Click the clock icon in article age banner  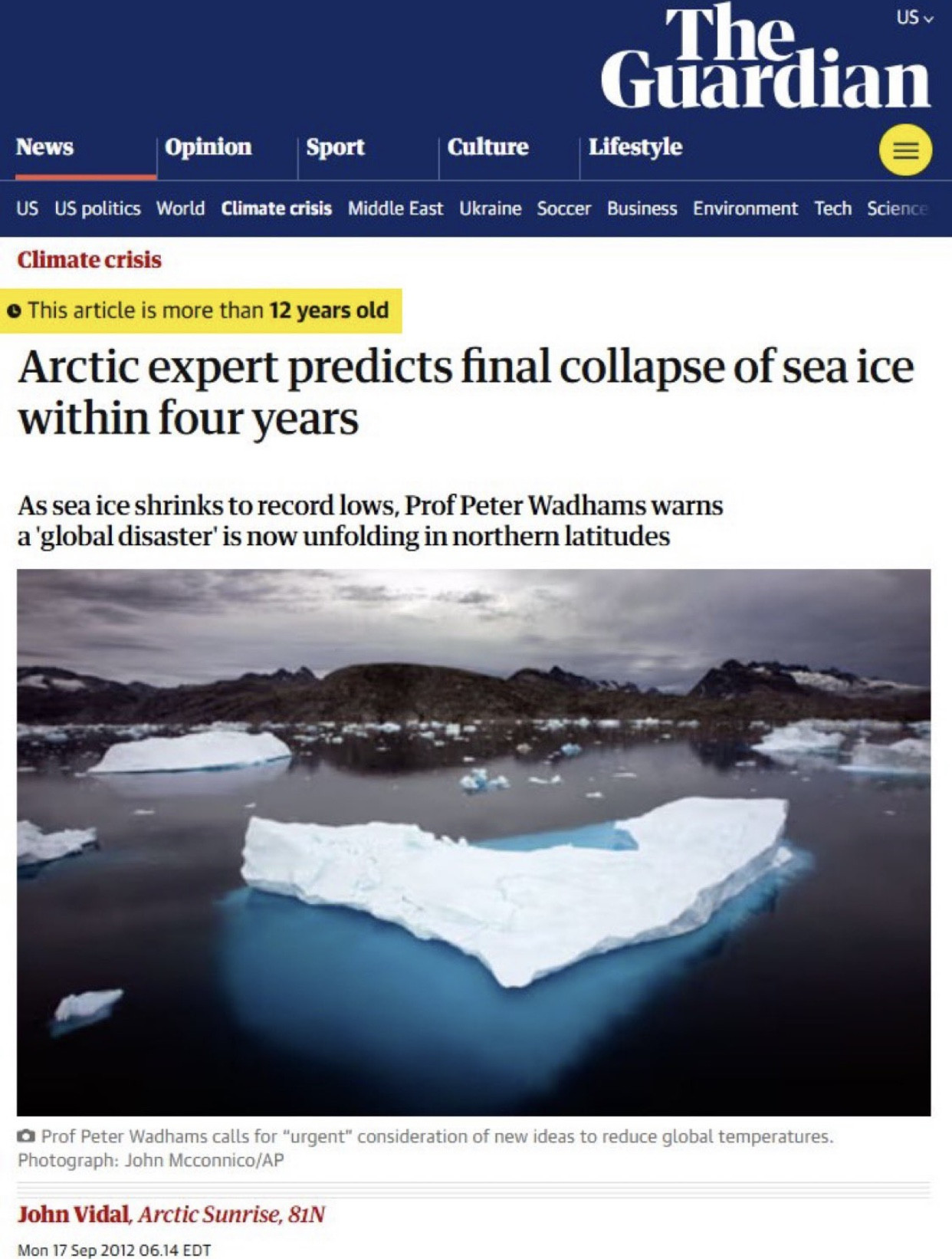point(14,311)
